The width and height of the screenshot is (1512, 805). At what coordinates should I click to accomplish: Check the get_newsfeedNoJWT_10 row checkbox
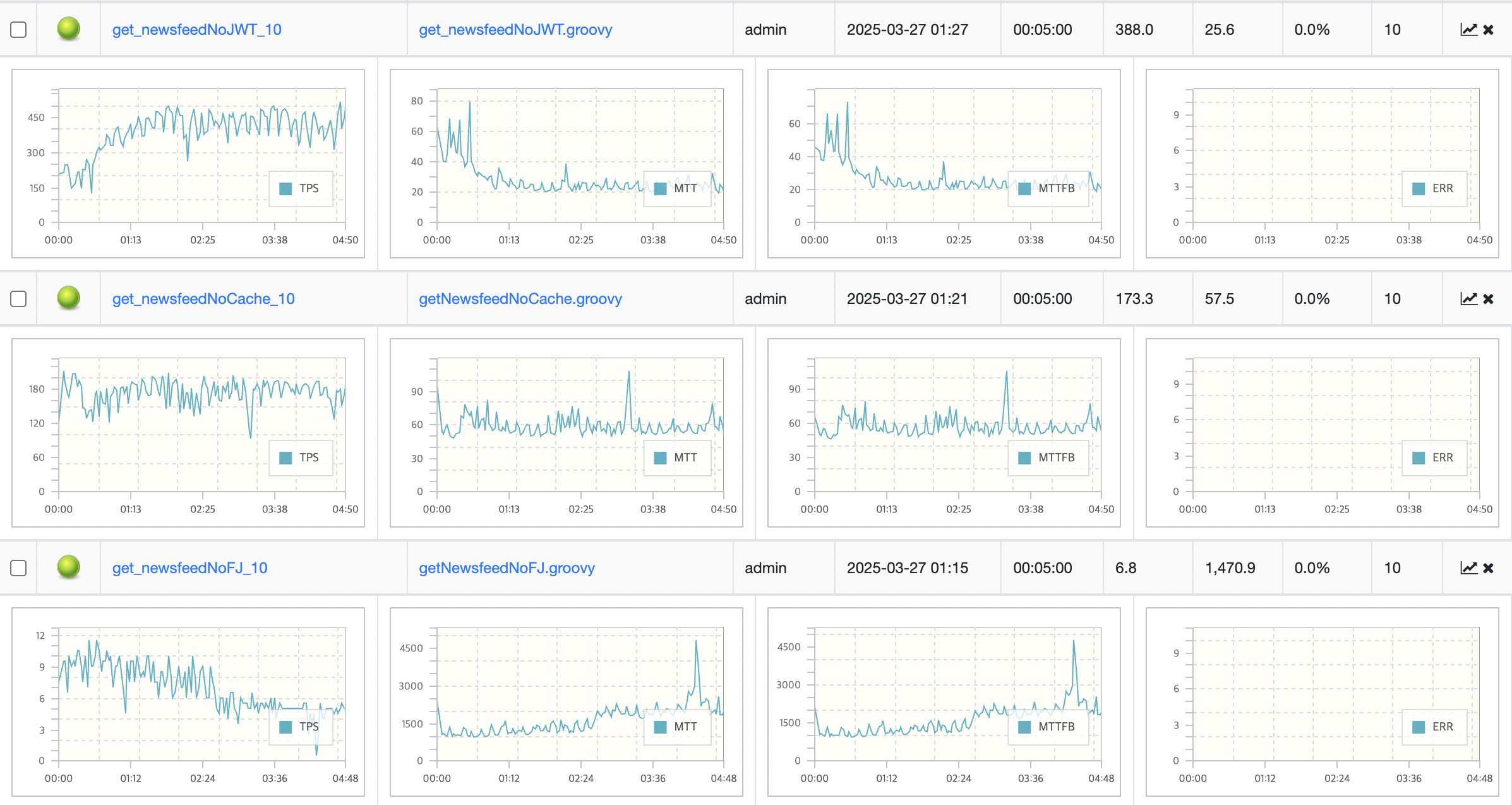[18, 30]
